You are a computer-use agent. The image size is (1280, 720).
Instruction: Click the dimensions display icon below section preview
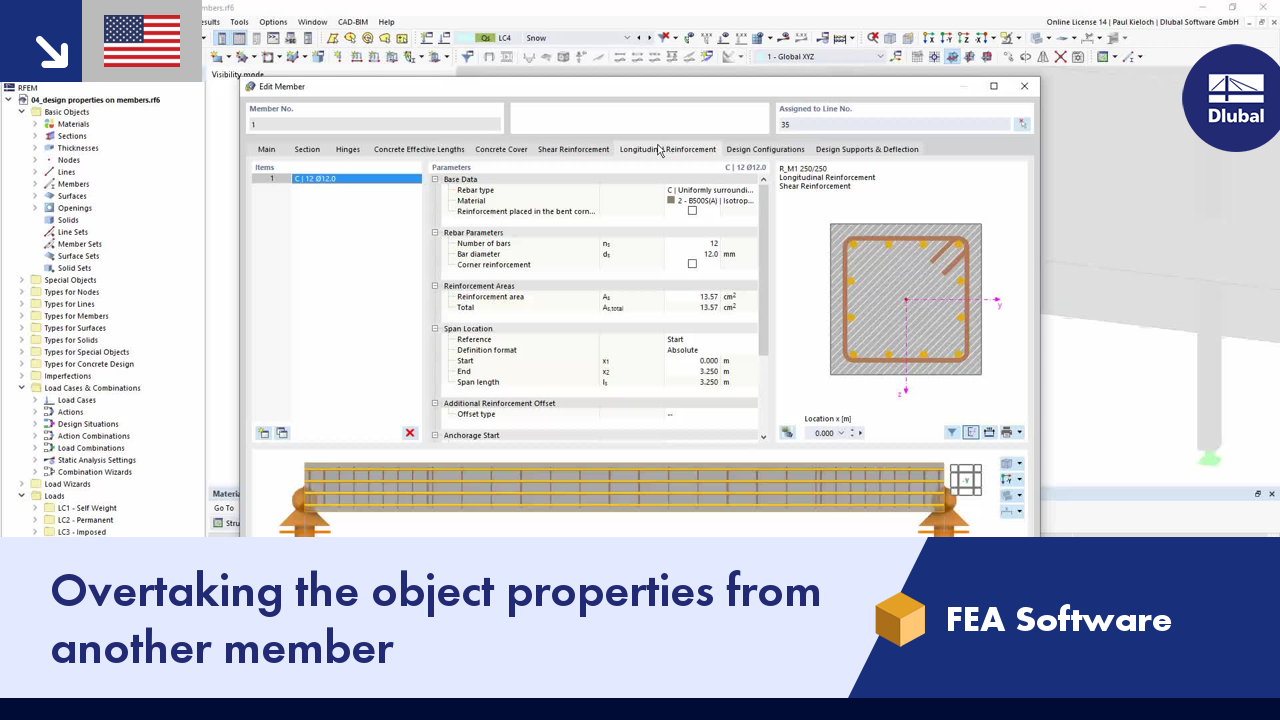pos(970,433)
